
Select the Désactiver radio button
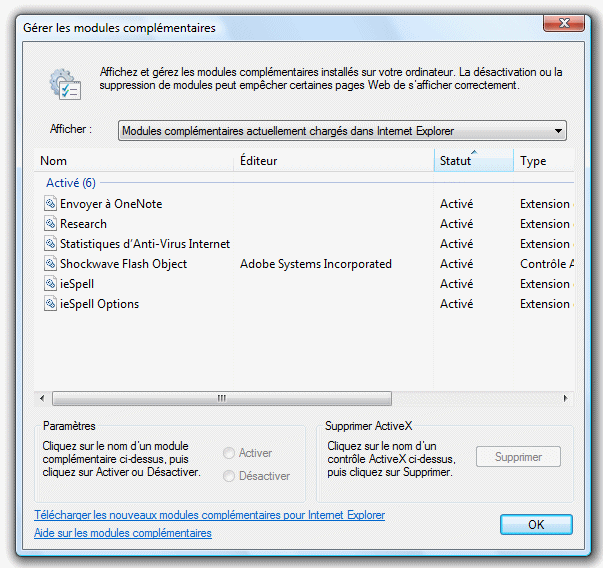[x=229, y=476]
